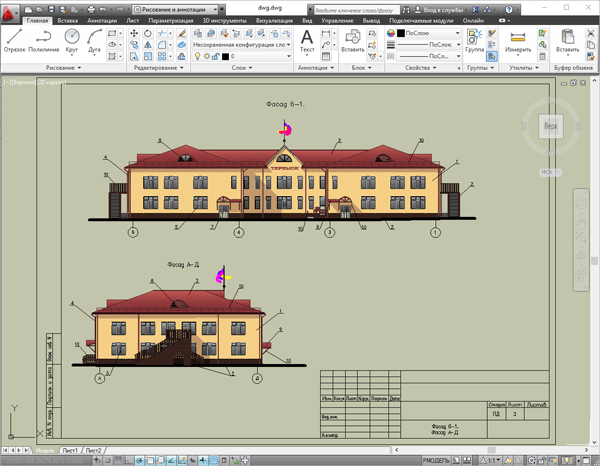Image resolution: width=600 pixels, height=466 pixels.
Task: Click the Explode tool icon
Action: click(x=182, y=45)
